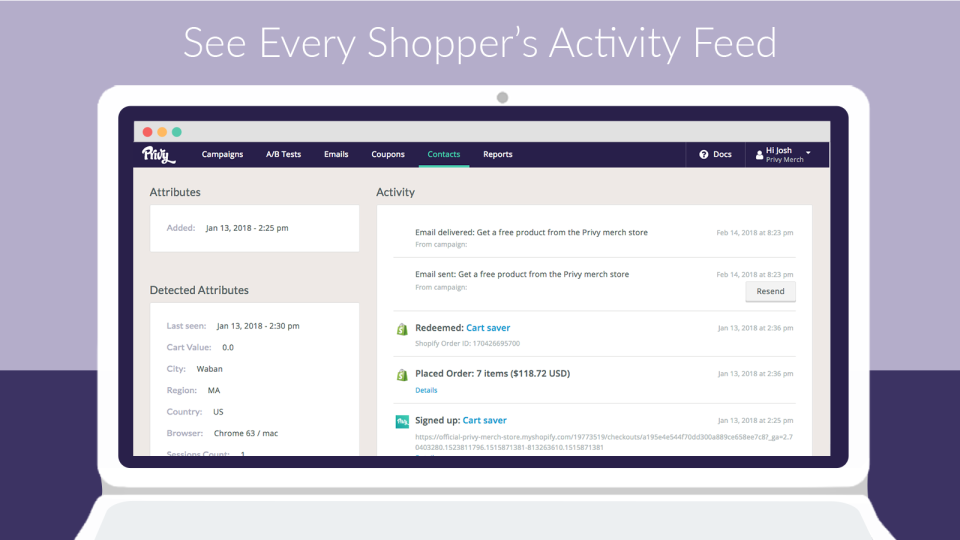Open the Reports tab
Viewport: 960px width, 540px height.
tap(498, 154)
